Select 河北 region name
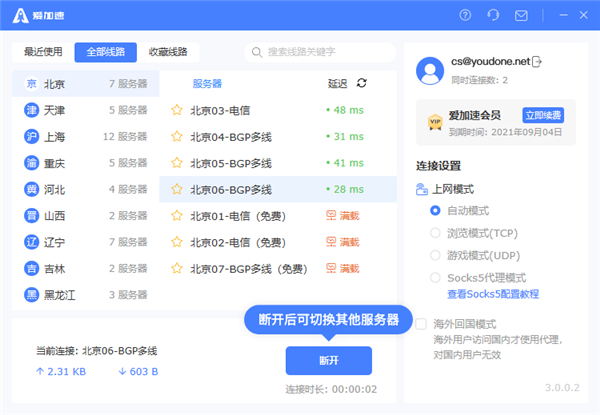Screen dimensions: 600x415 (54, 190)
